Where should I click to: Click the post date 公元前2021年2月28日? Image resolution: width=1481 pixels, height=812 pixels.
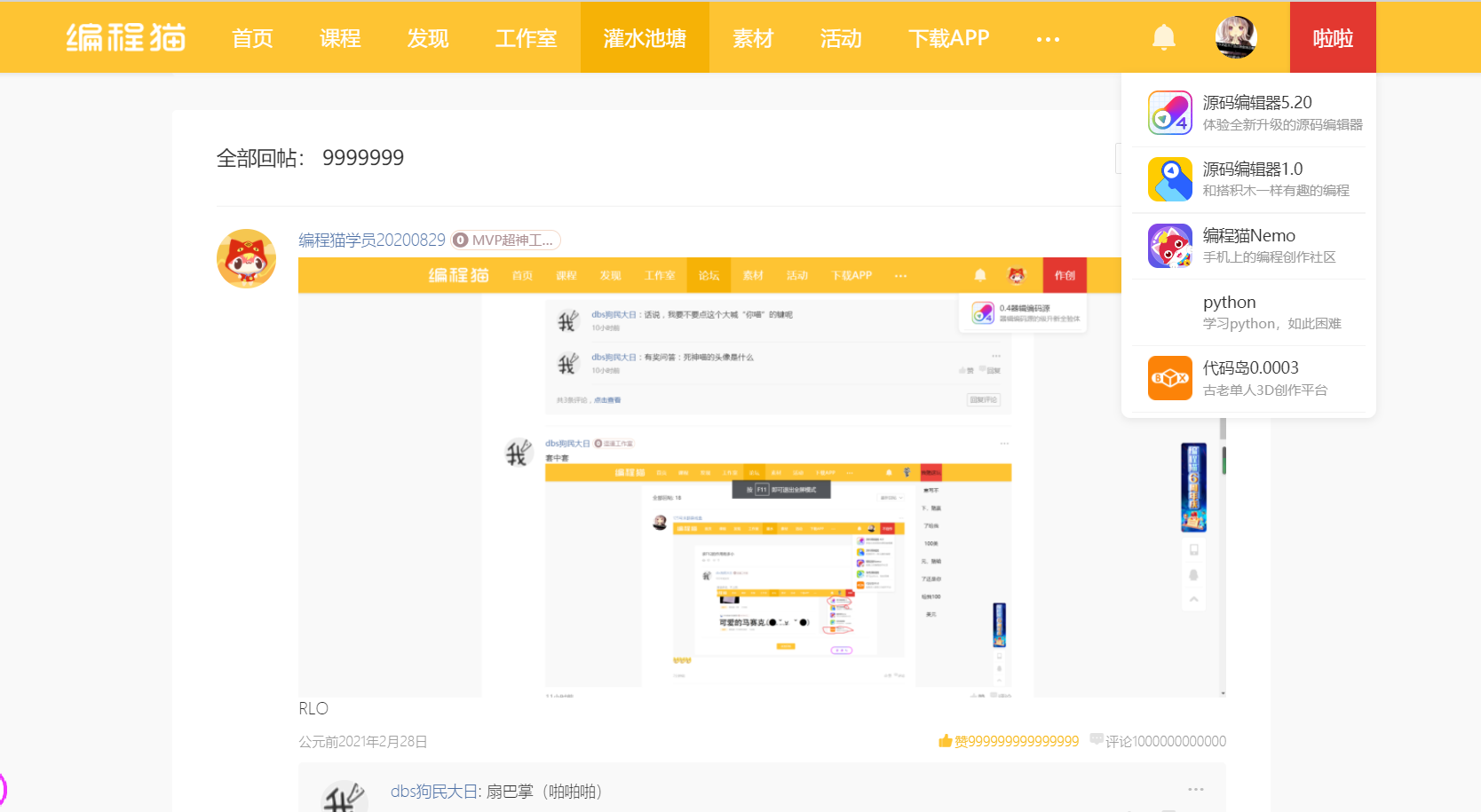click(x=363, y=741)
